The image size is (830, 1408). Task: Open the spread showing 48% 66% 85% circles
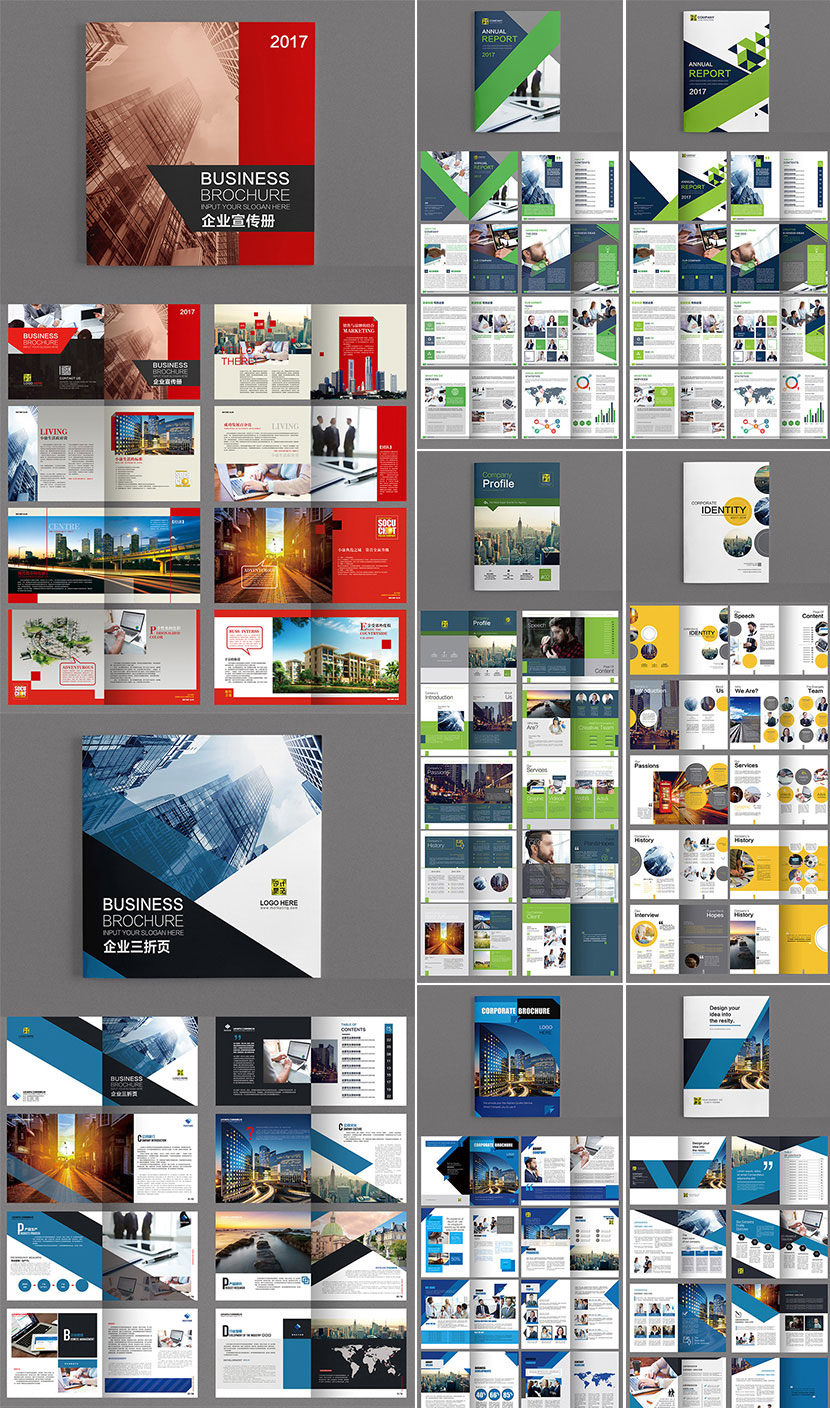click(x=469, y=1379)
